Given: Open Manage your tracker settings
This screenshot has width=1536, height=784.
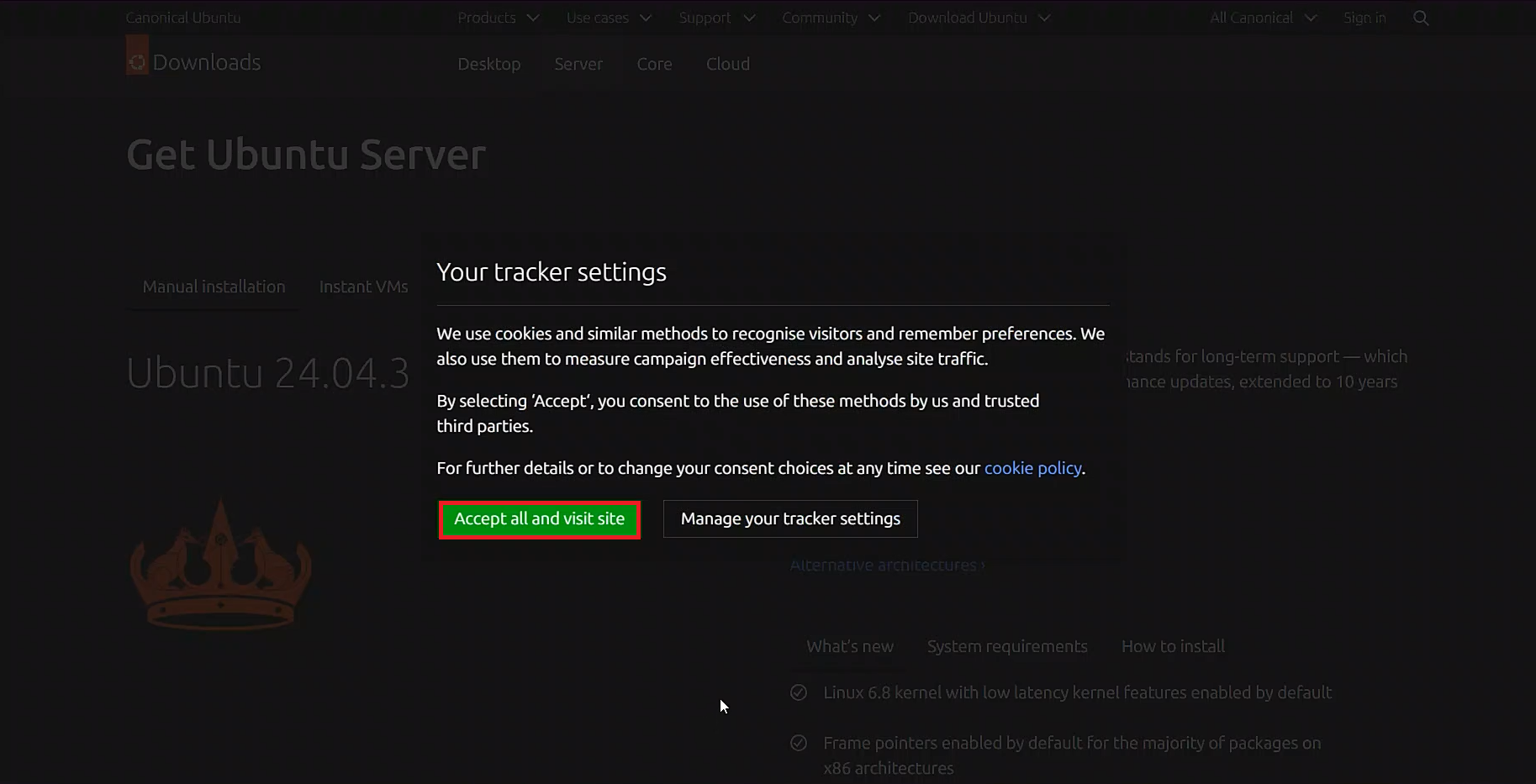Looking at the screenshot, I should tap(790, 519).
